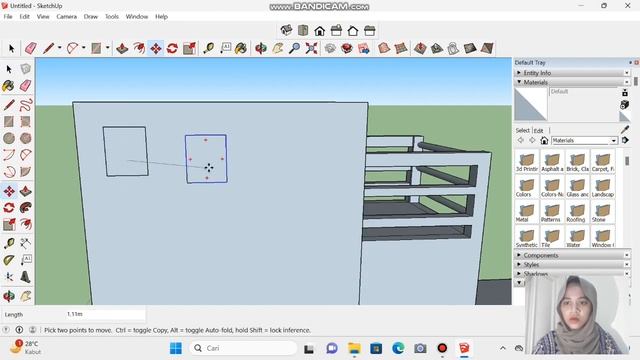Viewport: 640px width, 360px height.
Task: Switch to Front view house icon
Action: tap(320, 30)
